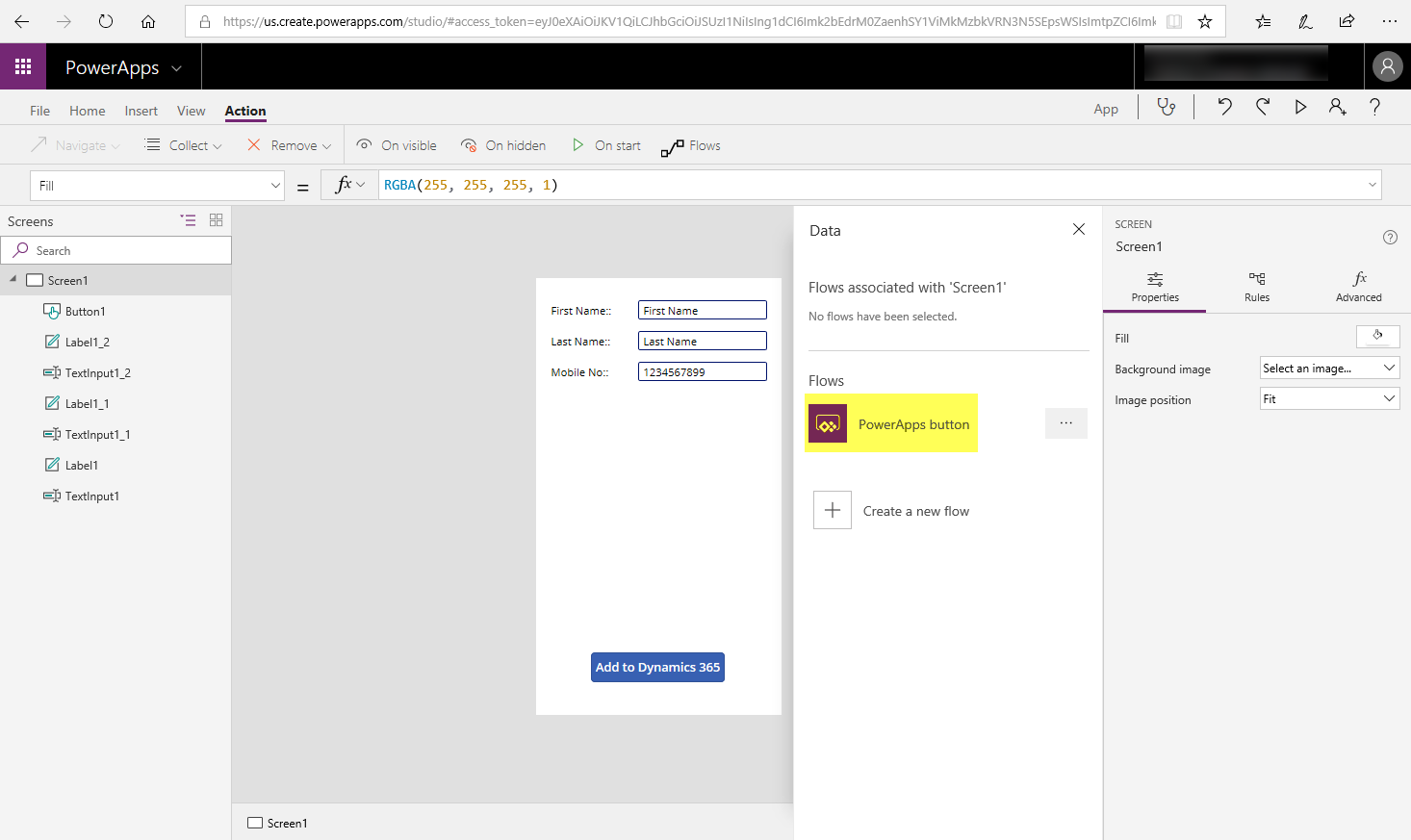This screenshot has height=840, width=1411.
Task: Open reading view book icon
Action: [x=1174, y=21]
